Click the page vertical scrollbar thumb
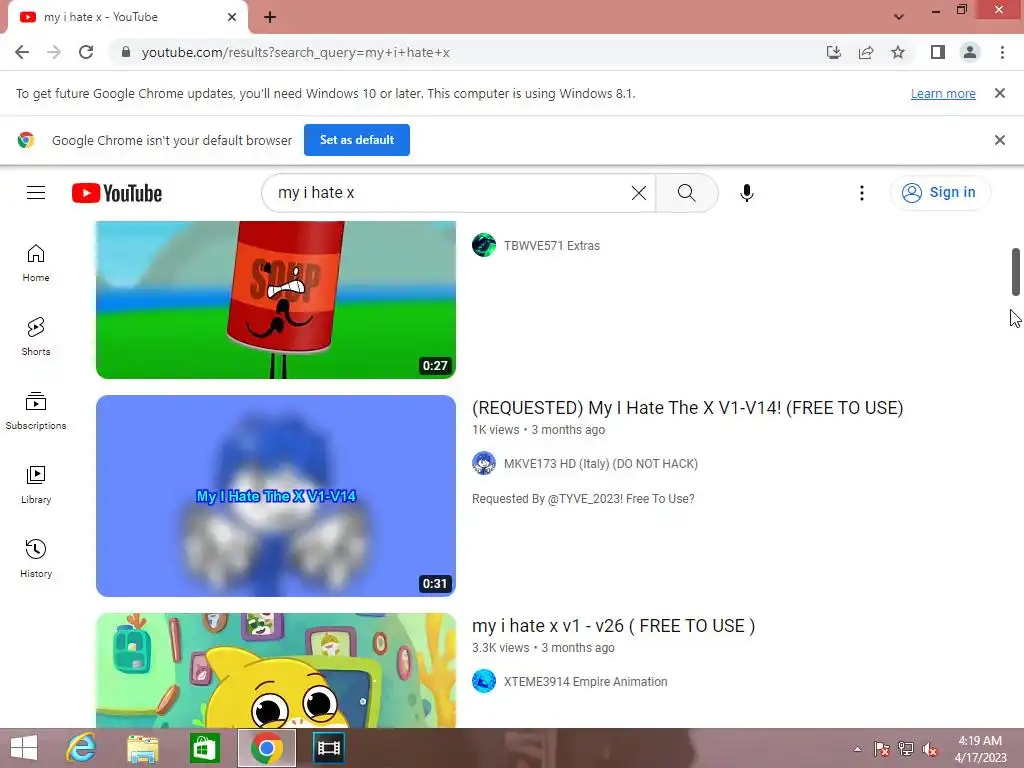The image size is (1024, 768). [x=1016, y=272]
